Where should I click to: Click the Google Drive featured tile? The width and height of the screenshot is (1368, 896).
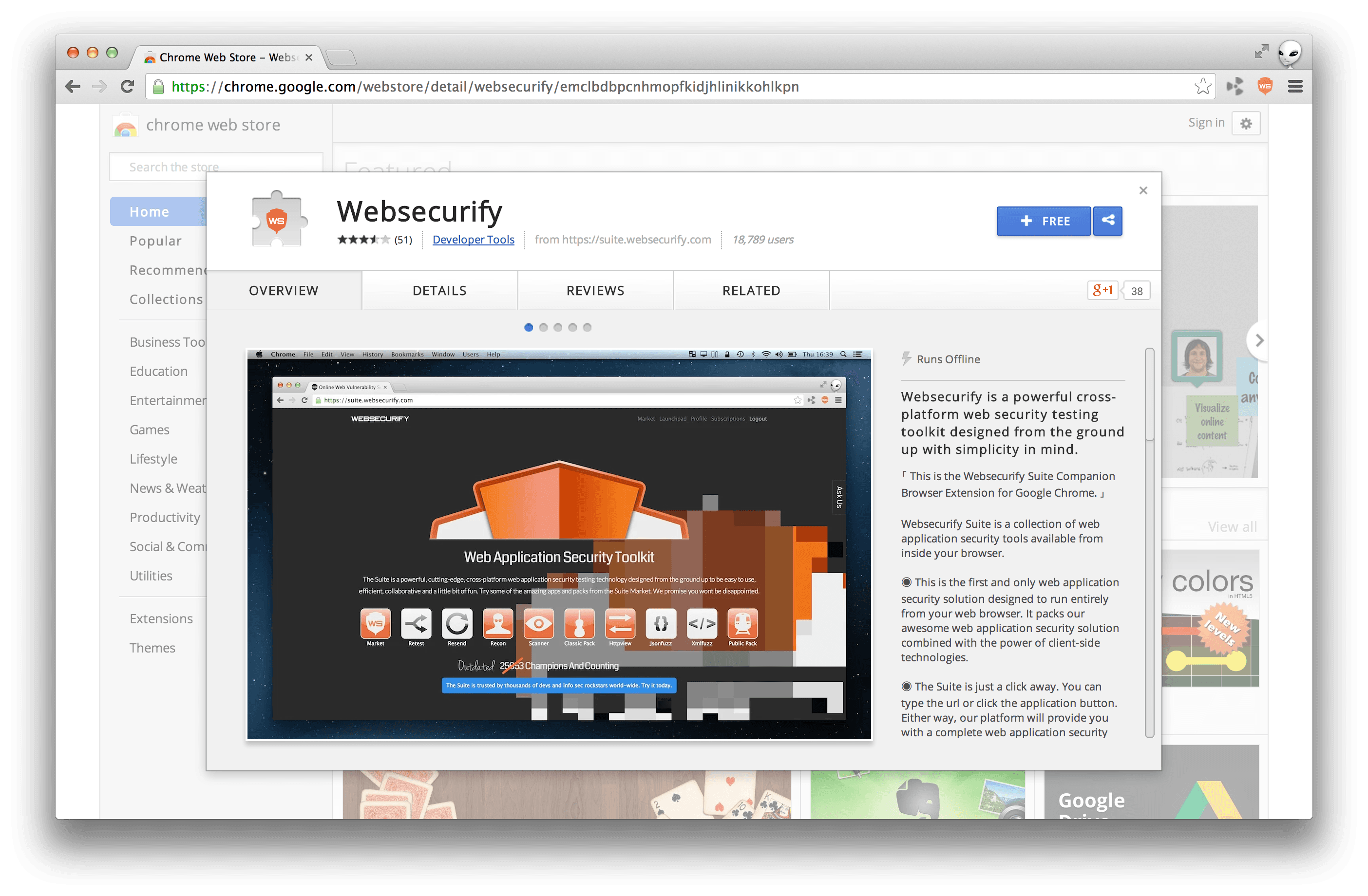[1152, 782]
